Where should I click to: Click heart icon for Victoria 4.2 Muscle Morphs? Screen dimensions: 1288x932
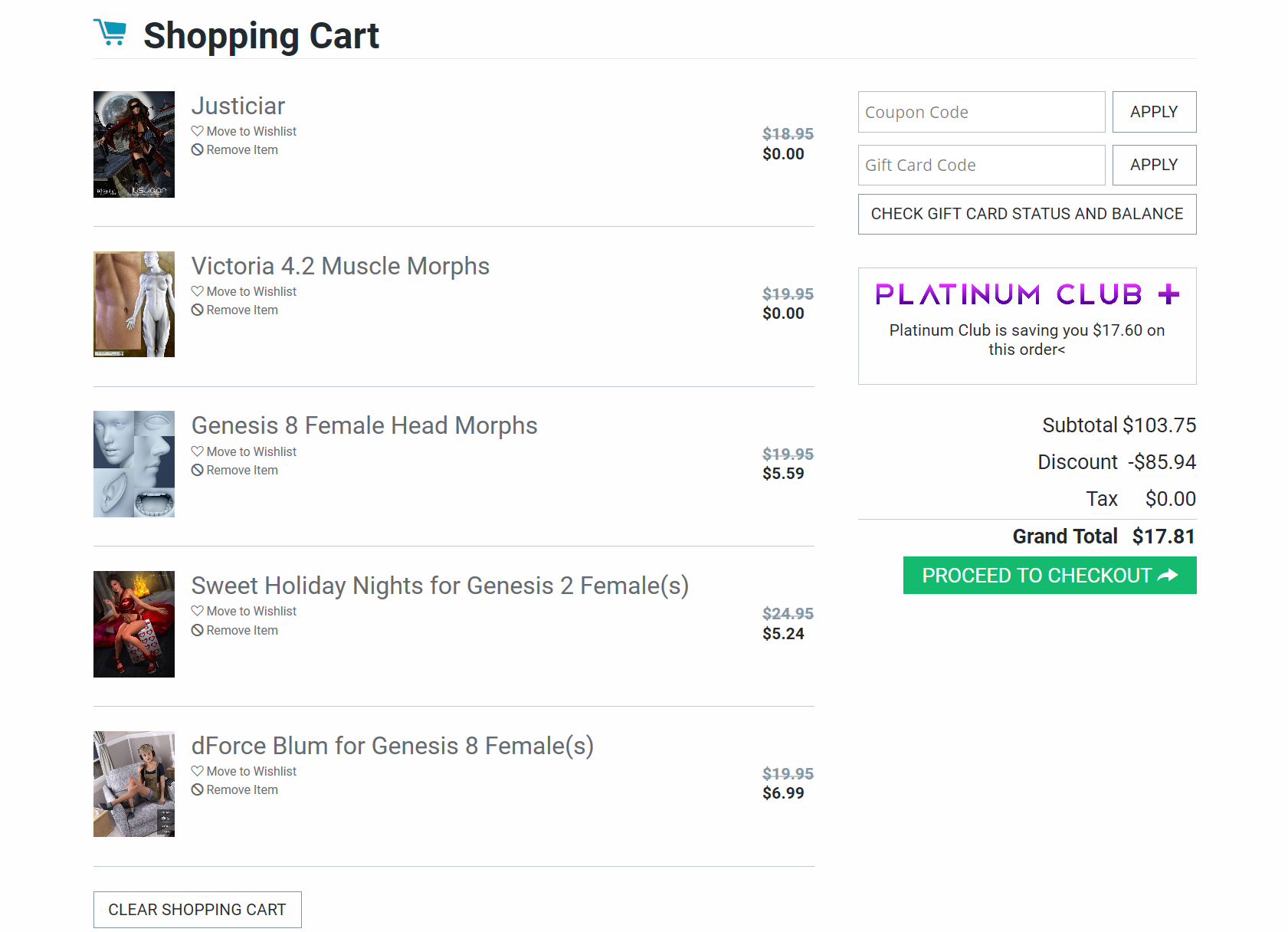[x=198, y=291]
